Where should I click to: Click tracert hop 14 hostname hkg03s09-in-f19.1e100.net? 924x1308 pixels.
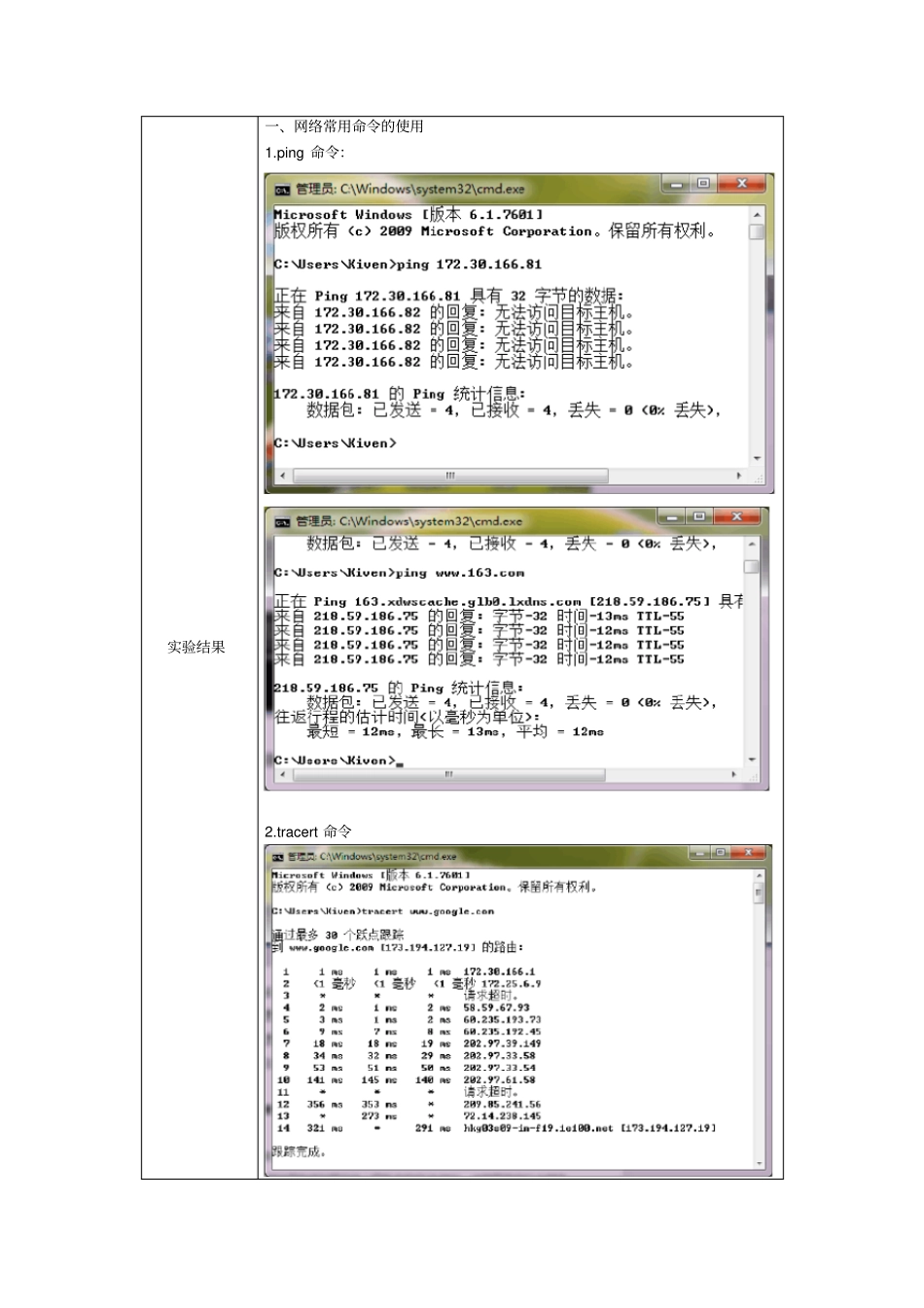[538, 1129]
